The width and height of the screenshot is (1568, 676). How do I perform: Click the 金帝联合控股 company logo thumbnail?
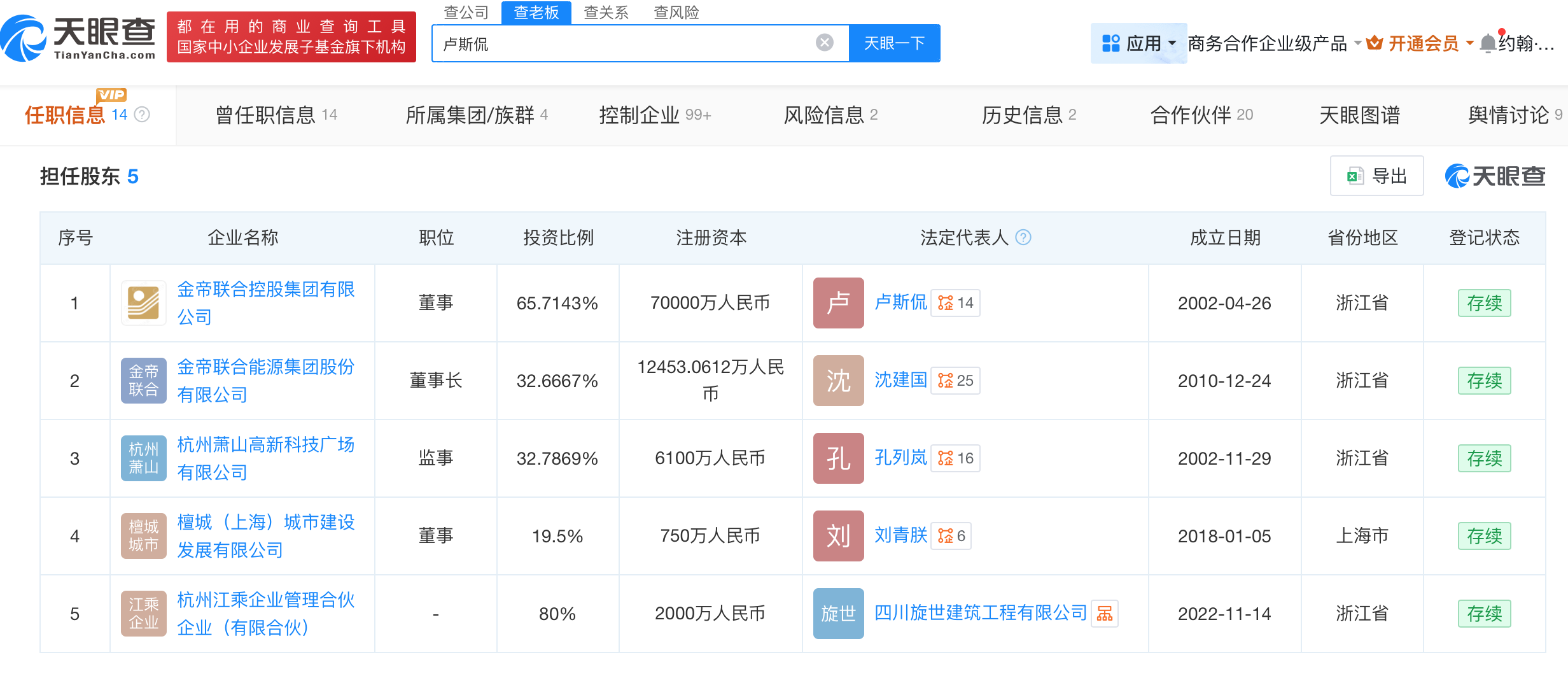143,303
